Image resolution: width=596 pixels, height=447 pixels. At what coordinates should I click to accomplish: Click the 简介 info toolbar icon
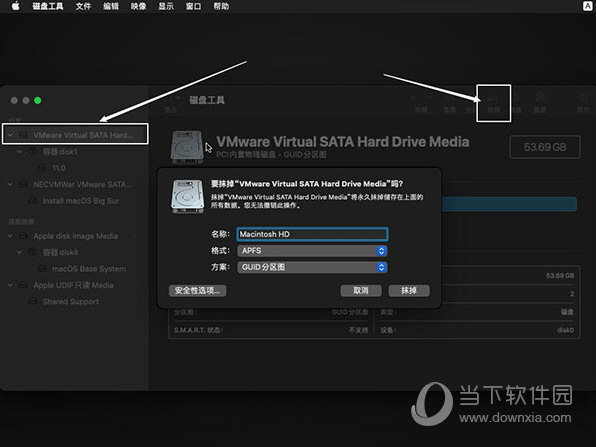583,103
